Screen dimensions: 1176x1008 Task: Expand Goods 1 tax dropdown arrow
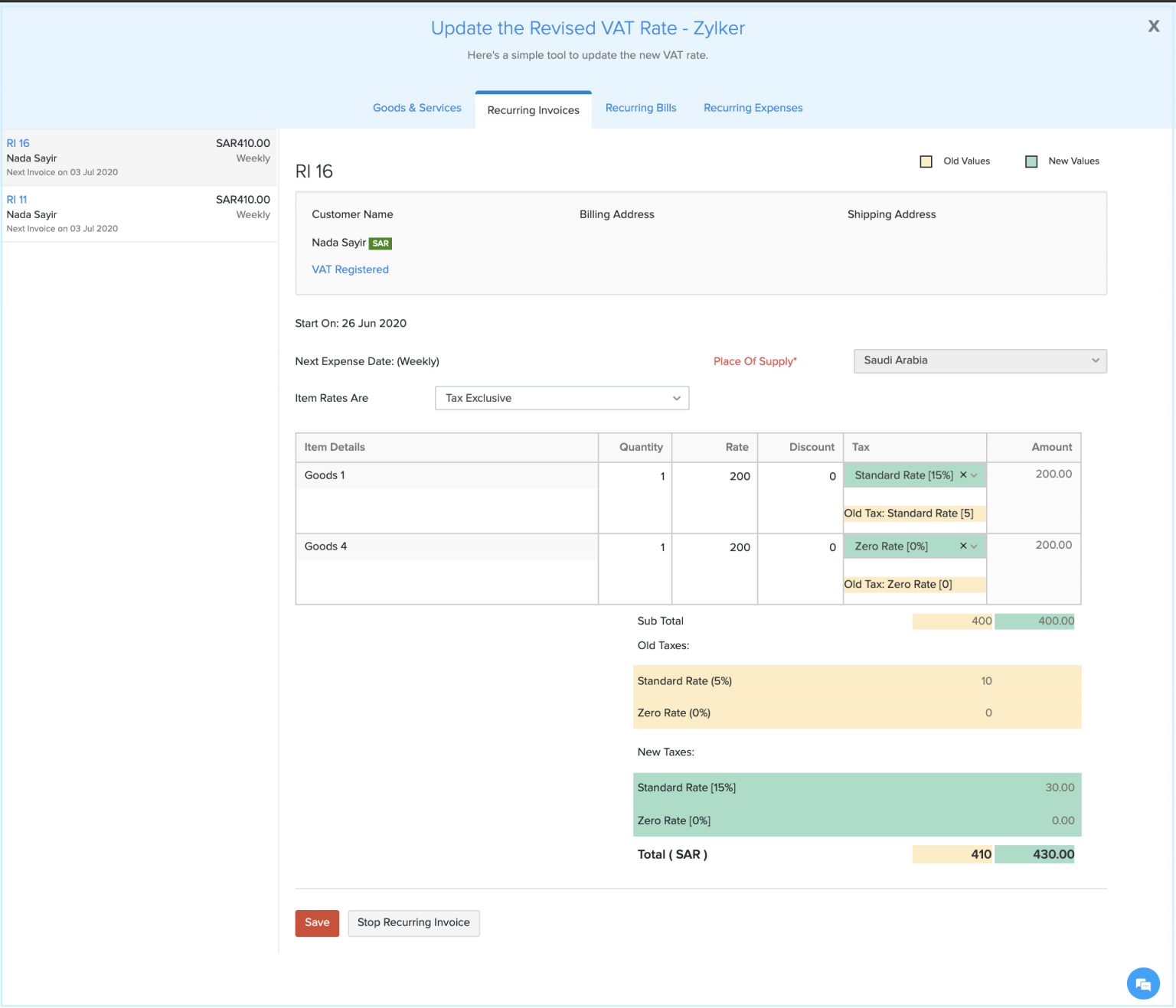click(974, 475)
